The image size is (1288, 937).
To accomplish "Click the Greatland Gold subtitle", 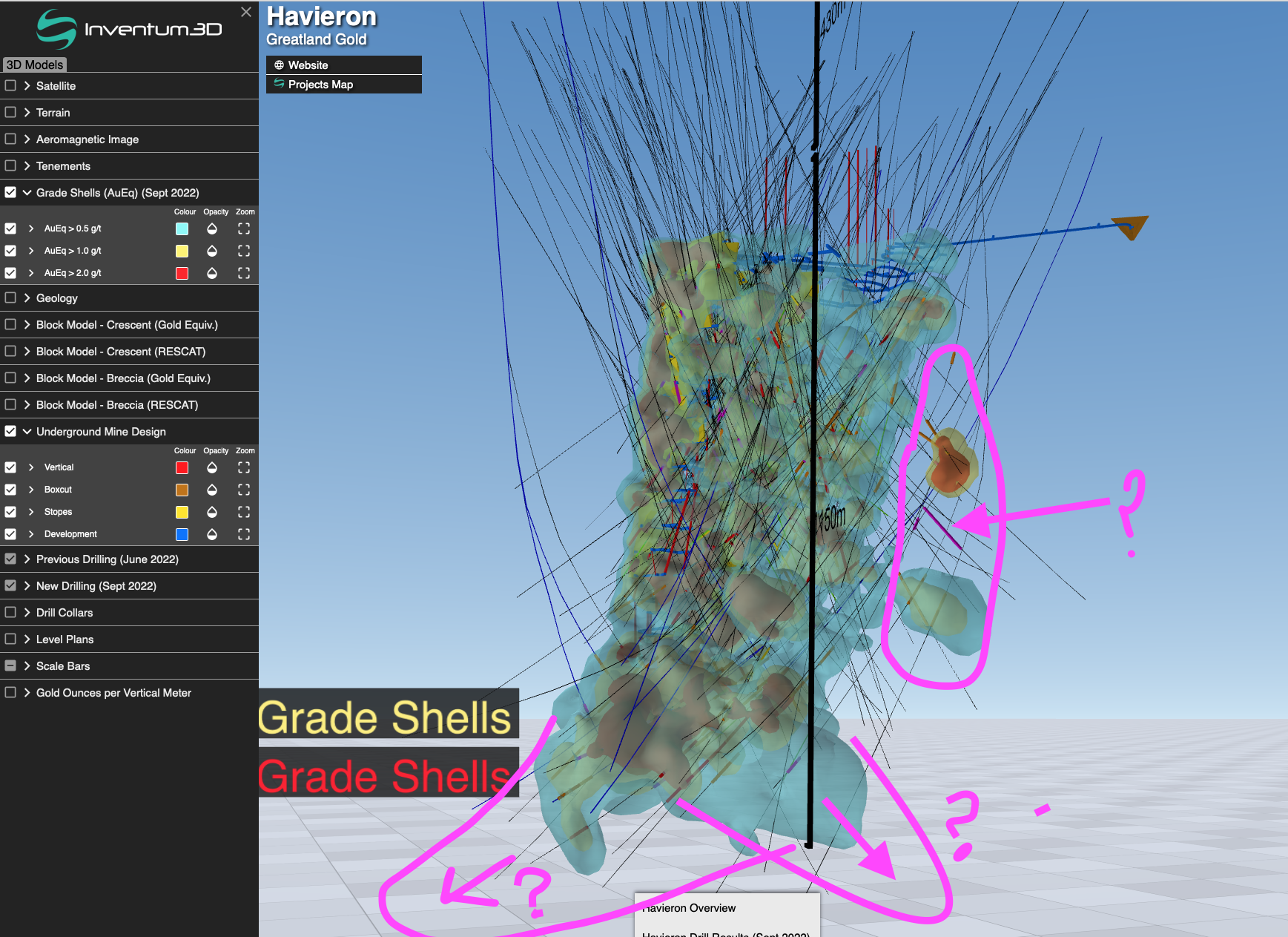I will 317,39.
